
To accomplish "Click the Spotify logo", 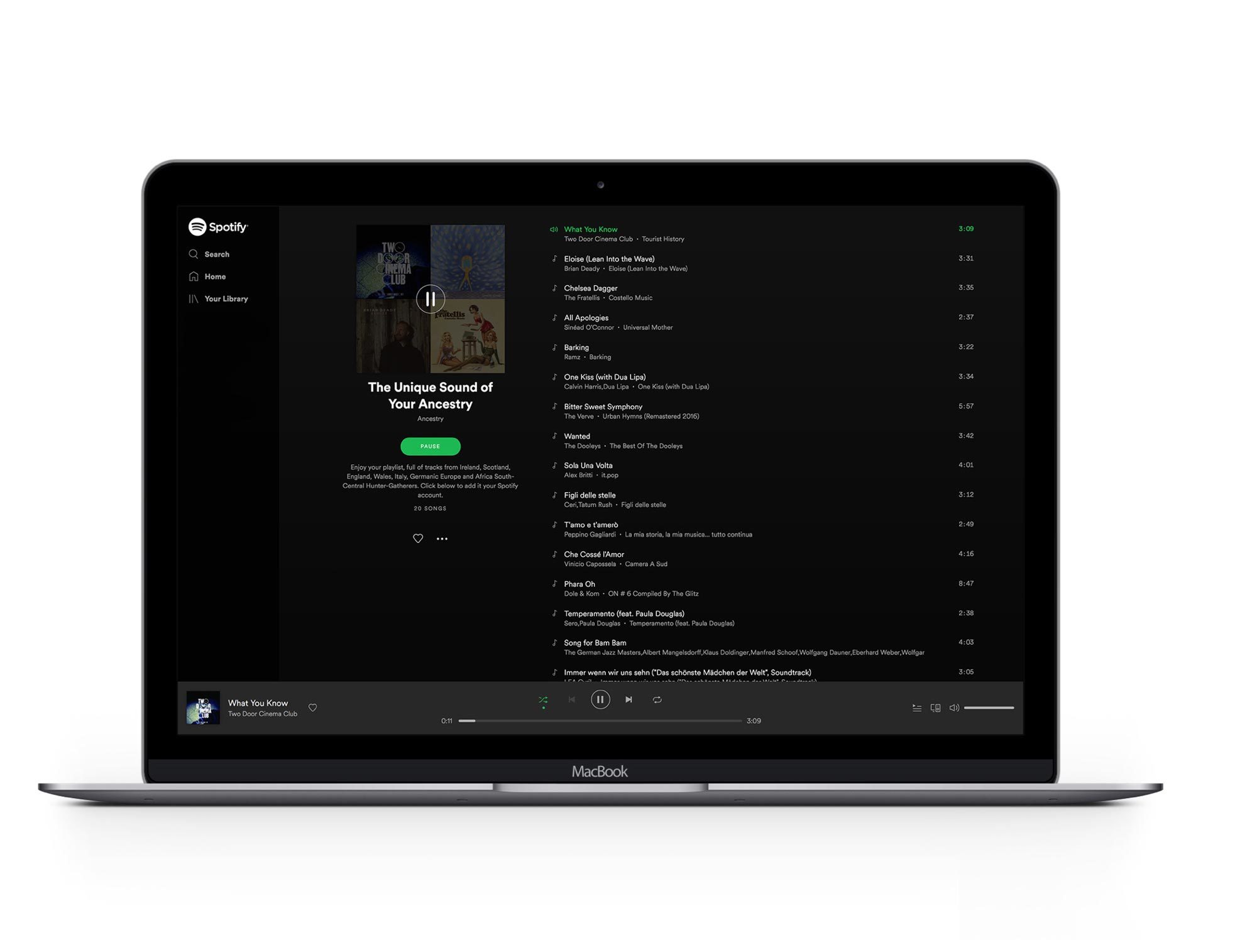I will click(x=218, y=227).
